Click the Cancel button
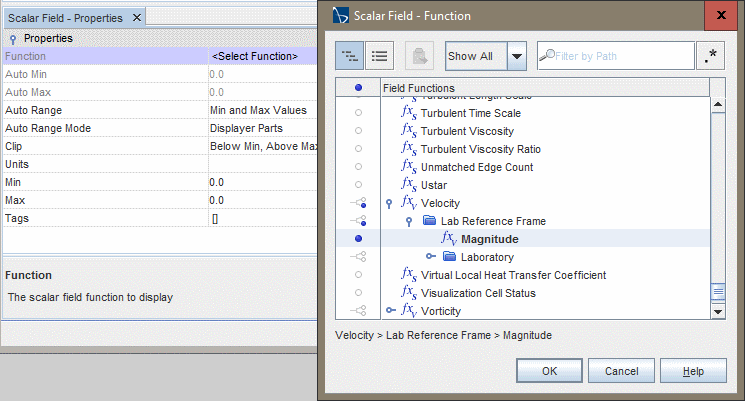Viewport: 745px width, 401px height. pos(621,371)
